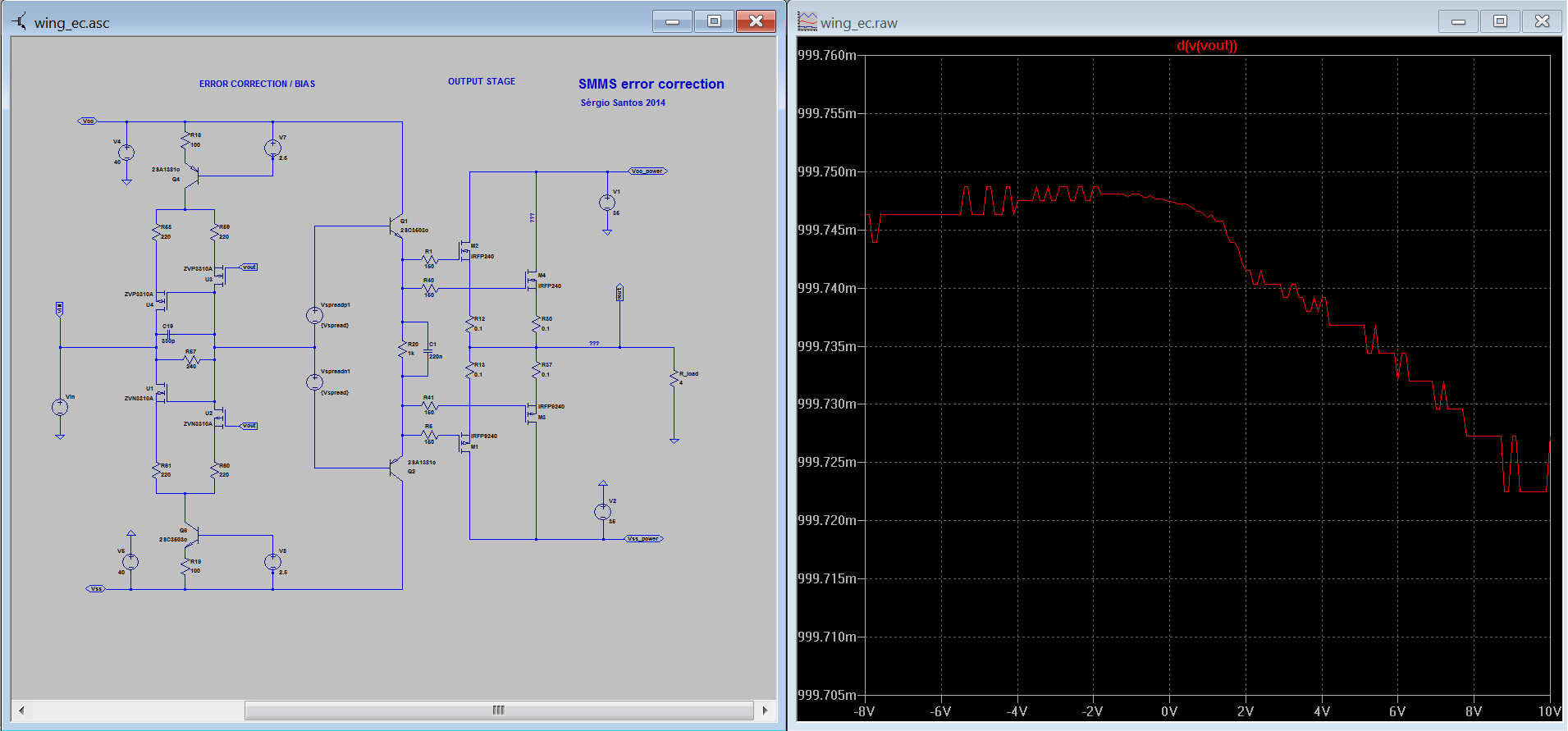Click the wing_ec.asc schematic window icon
Image resolution: width=1568 pixels, height=731 pixels.
point(20,22)
